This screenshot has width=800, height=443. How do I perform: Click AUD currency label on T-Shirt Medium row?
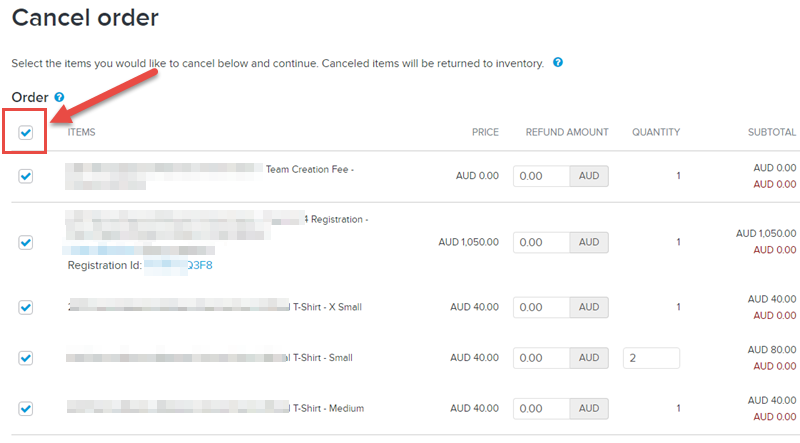pos(589,408)
